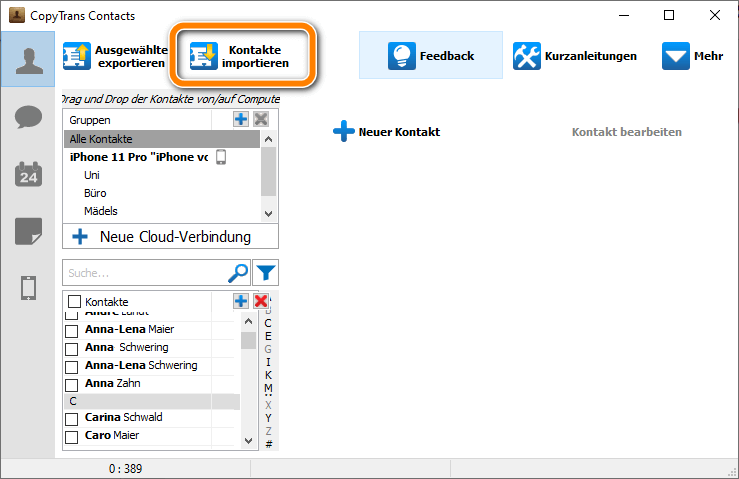Image resolution: width=739 pixels, height=479 pixels.
Task: Open the Feedback button
Action: [430, 55]
